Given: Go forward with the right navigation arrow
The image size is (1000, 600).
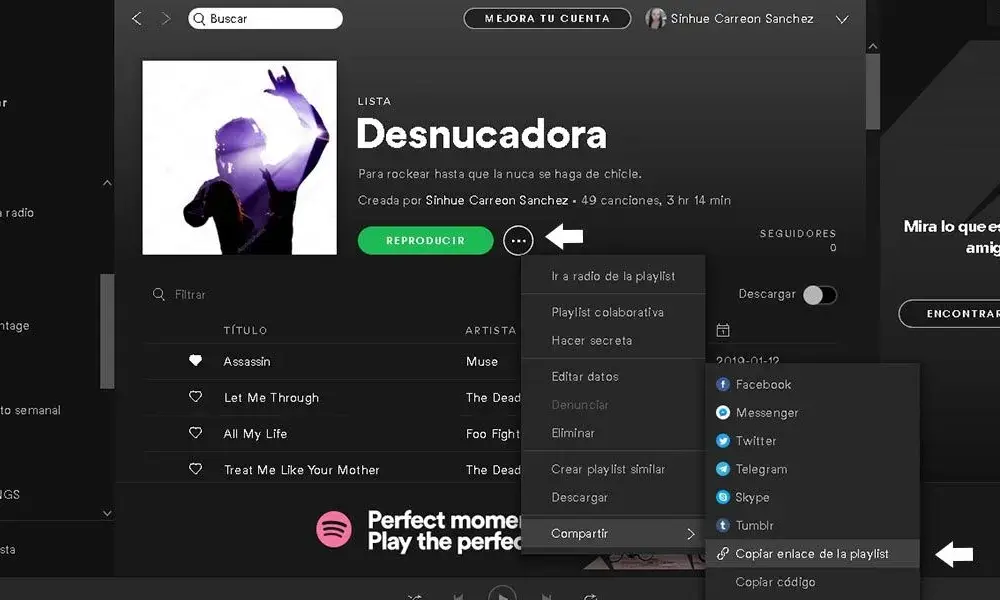Looking at the screenshot, I should coord(166,18).
